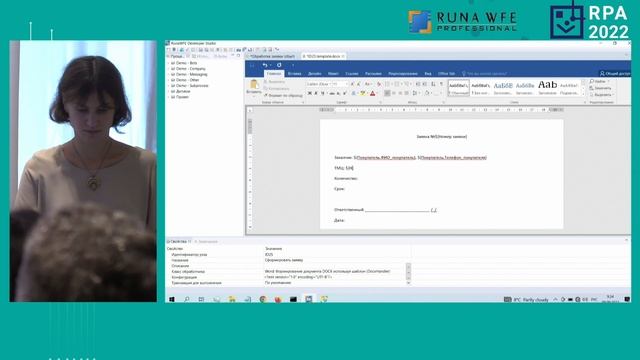Toggle Center alignment for the paragraph
Viewport: 640px width, 360px height.
point(394,93)
